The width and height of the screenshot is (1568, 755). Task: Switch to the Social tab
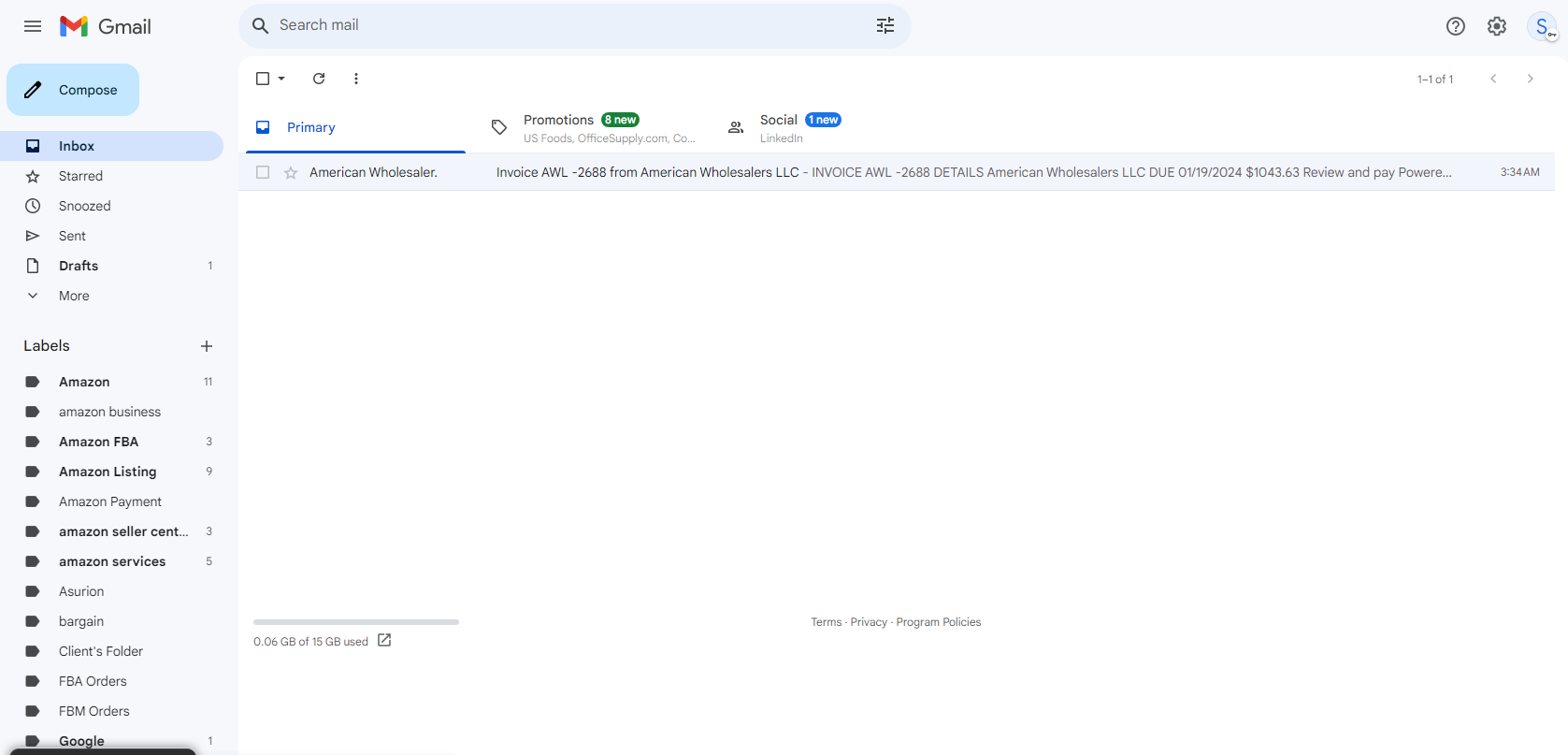point(828,127)
